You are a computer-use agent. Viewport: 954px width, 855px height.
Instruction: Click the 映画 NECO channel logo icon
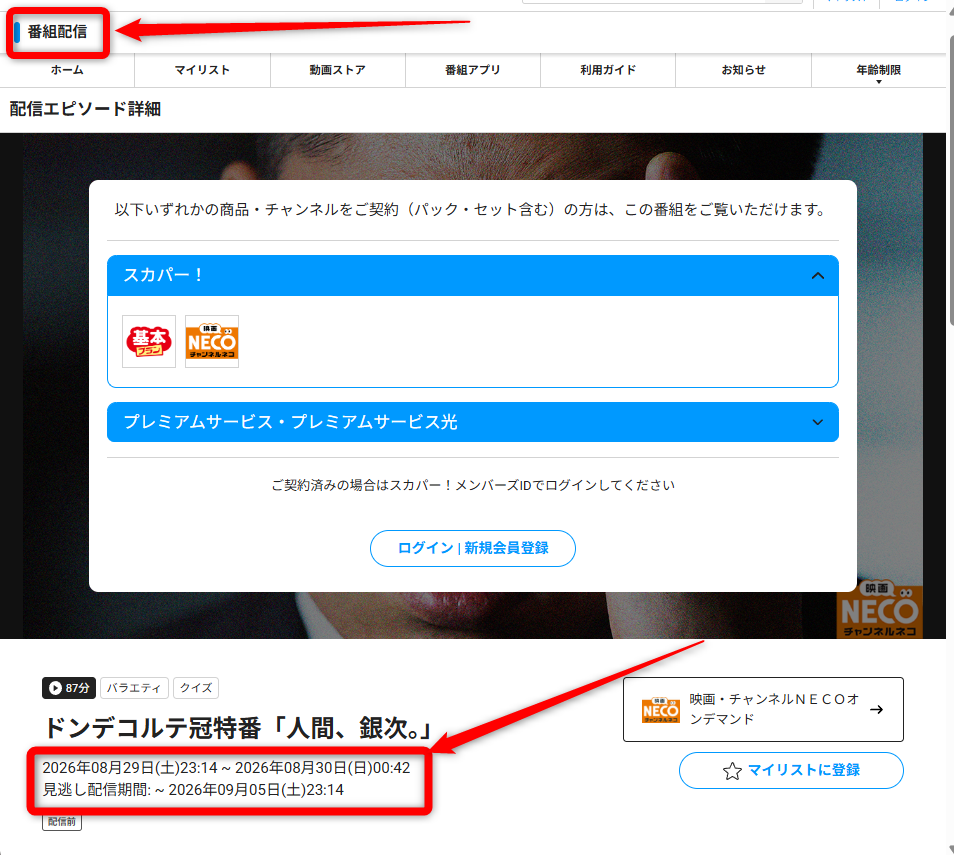[x=212, y=341]
